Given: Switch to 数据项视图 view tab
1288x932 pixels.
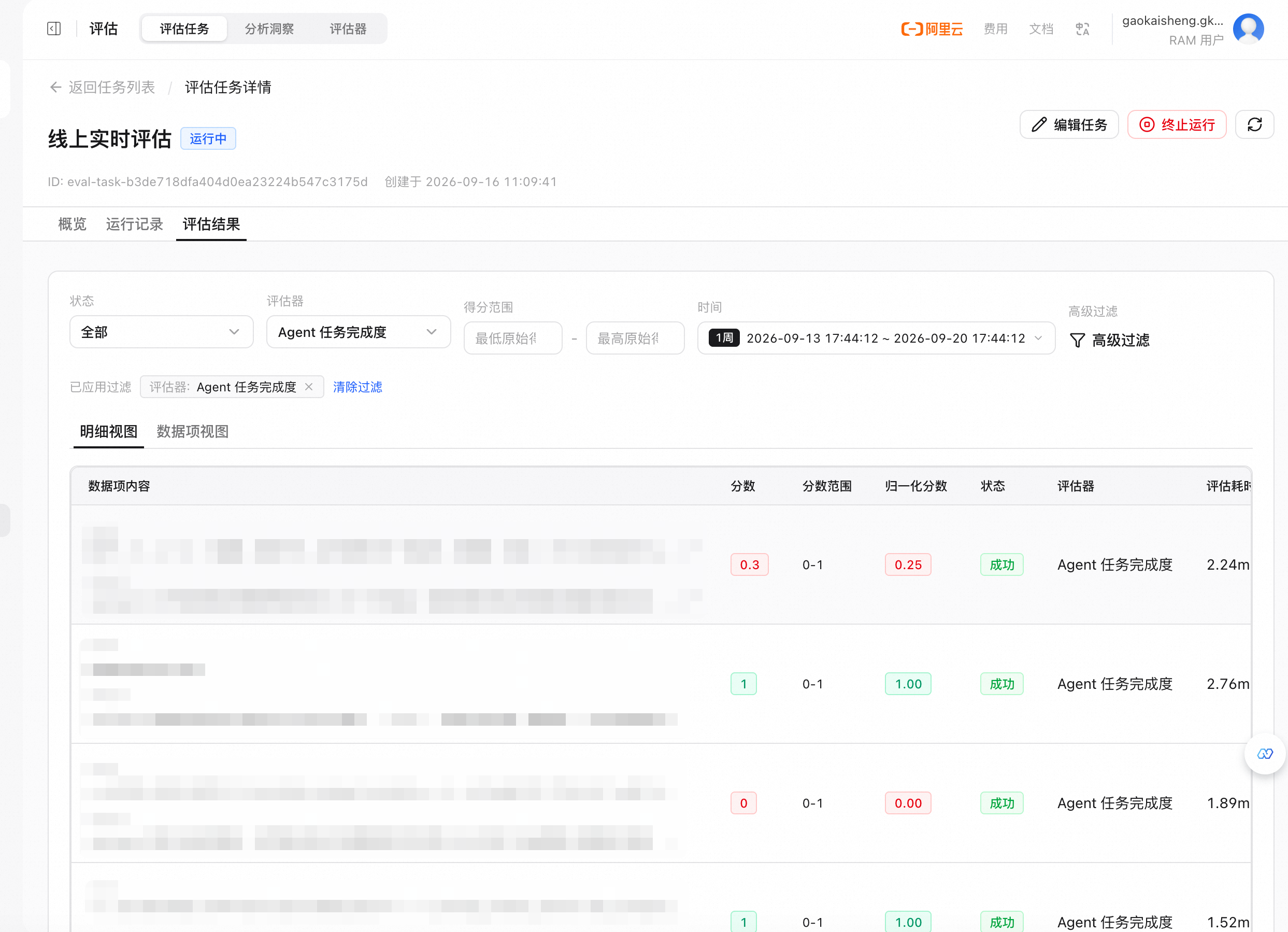Looking at the screenshot, I should (x=193, y=431).
